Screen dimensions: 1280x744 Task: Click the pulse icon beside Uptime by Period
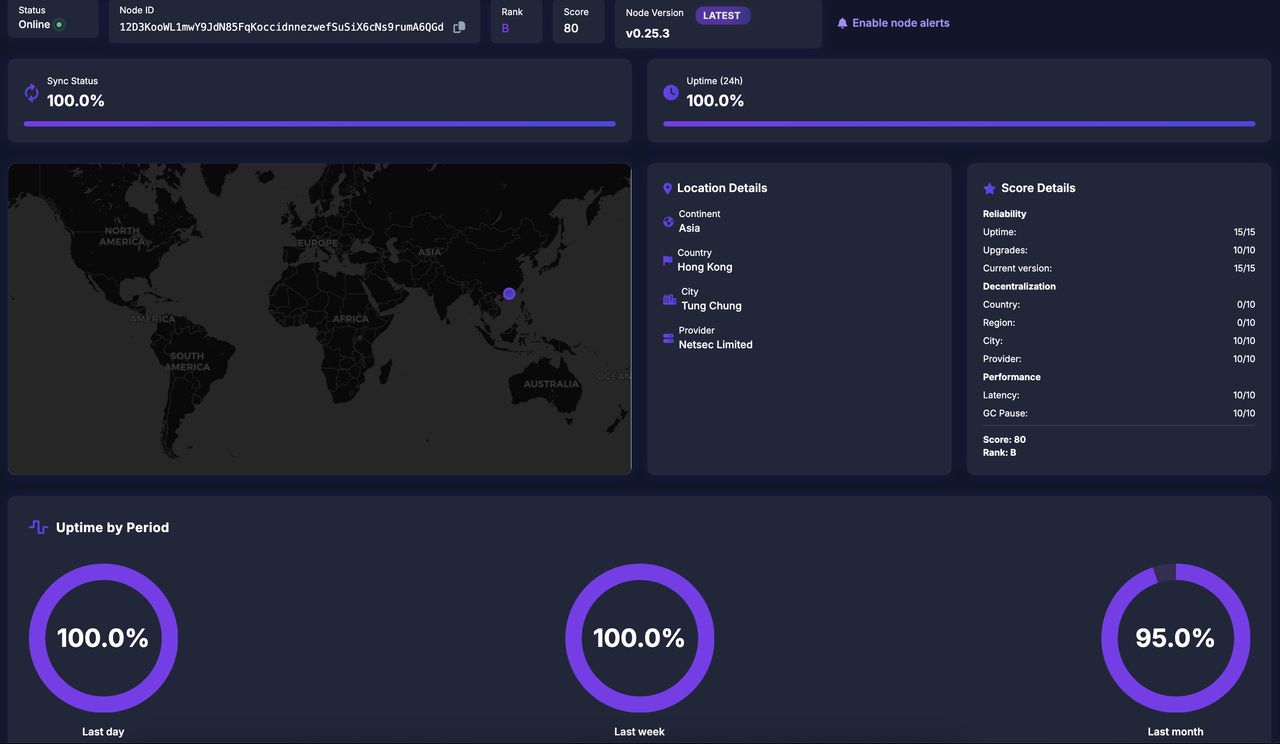37,527
